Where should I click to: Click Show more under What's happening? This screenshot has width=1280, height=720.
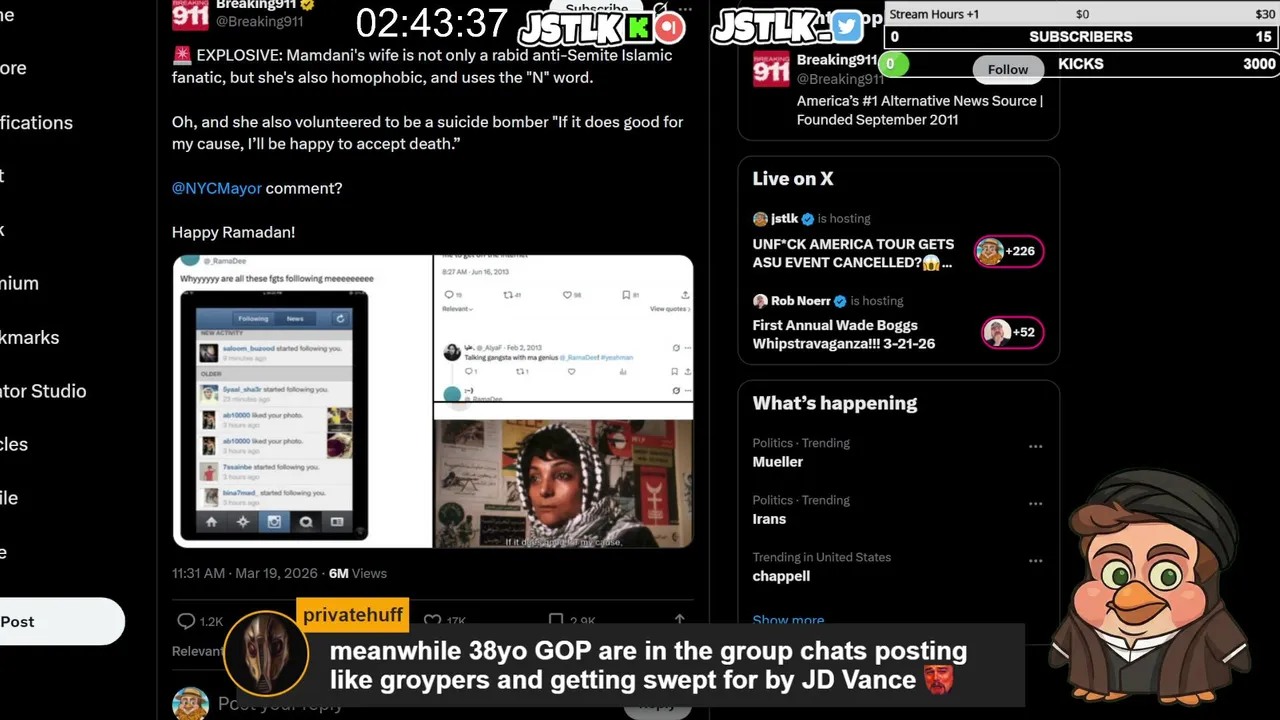pos(788,620)
